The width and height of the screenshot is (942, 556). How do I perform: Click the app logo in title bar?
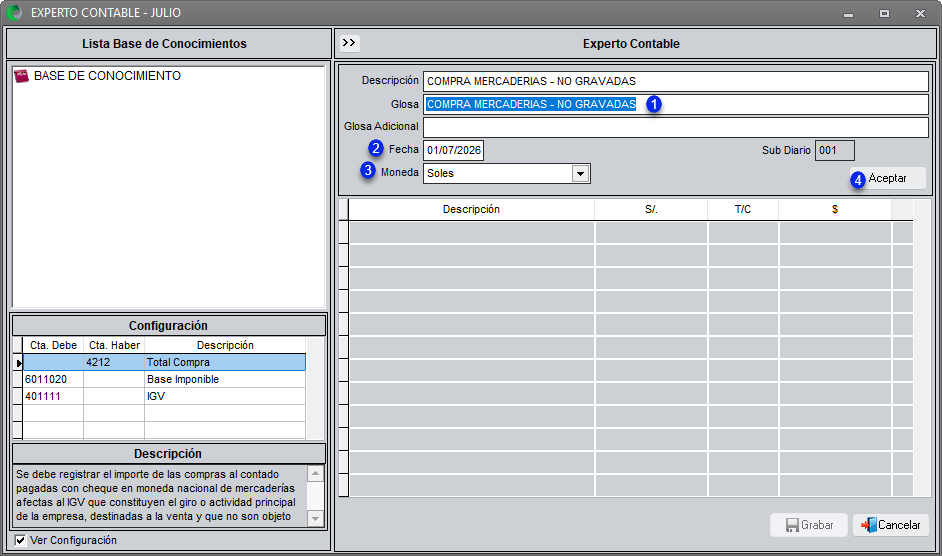click(x=14, y=12)
